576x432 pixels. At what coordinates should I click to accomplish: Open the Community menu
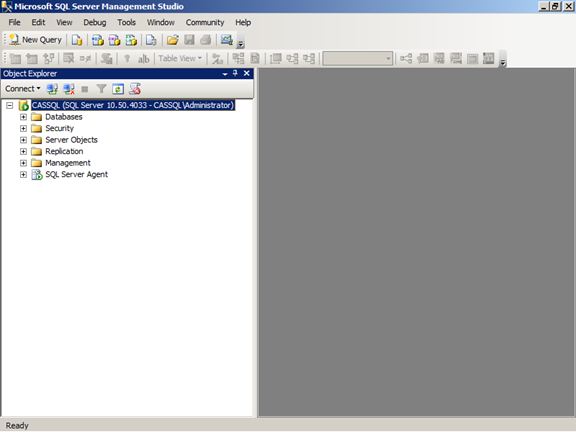205,22
